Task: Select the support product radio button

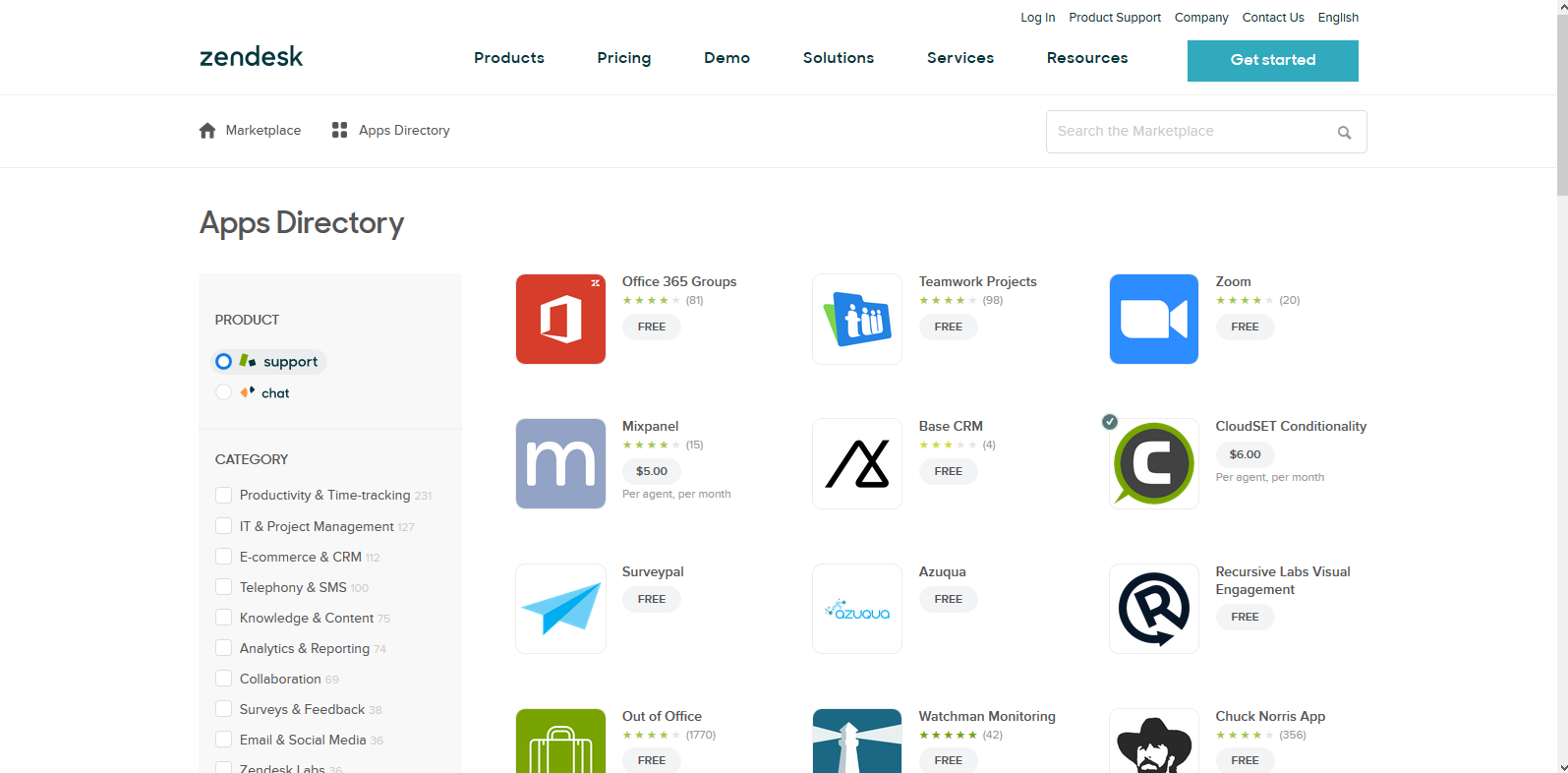Action: 223,362
